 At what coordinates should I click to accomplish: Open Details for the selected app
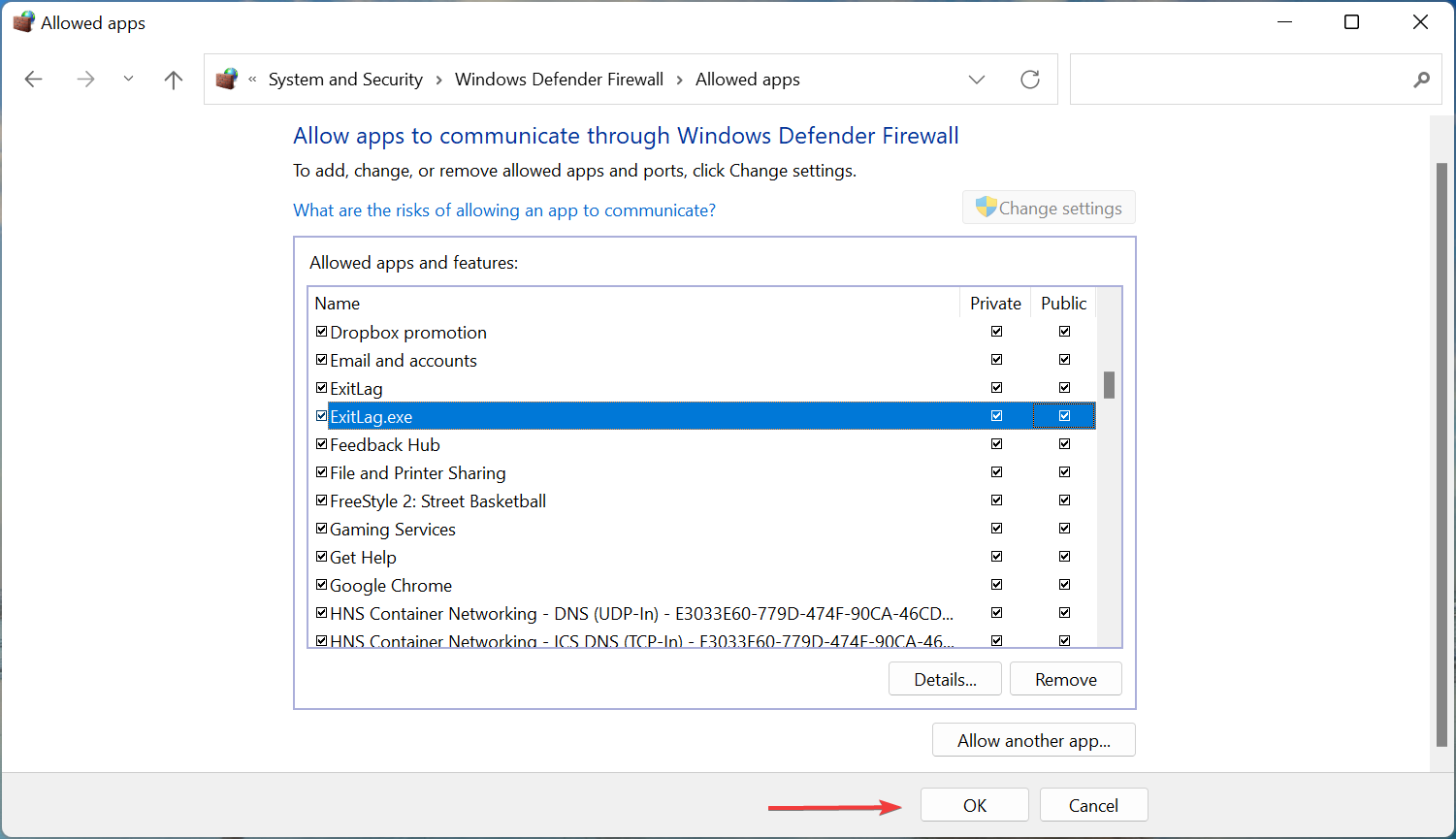945,679
